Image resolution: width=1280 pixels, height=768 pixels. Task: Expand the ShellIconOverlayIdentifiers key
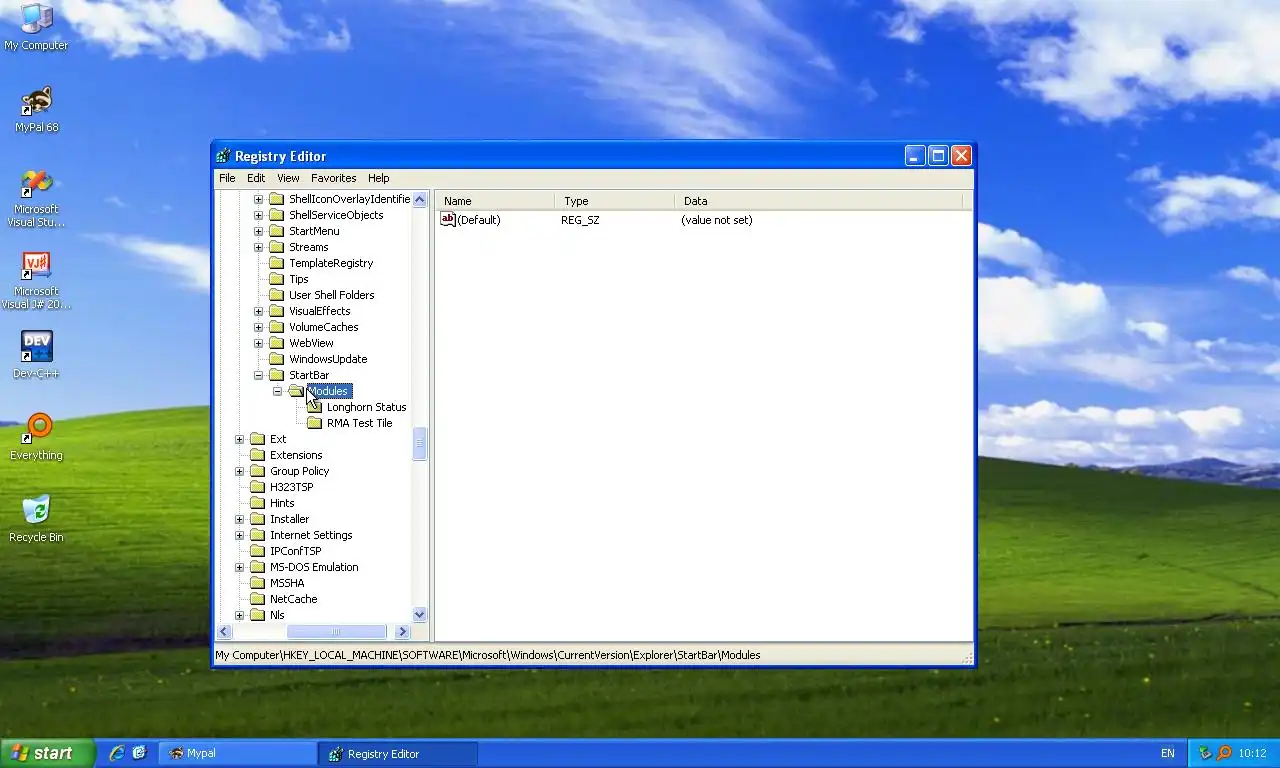(258, 199)
